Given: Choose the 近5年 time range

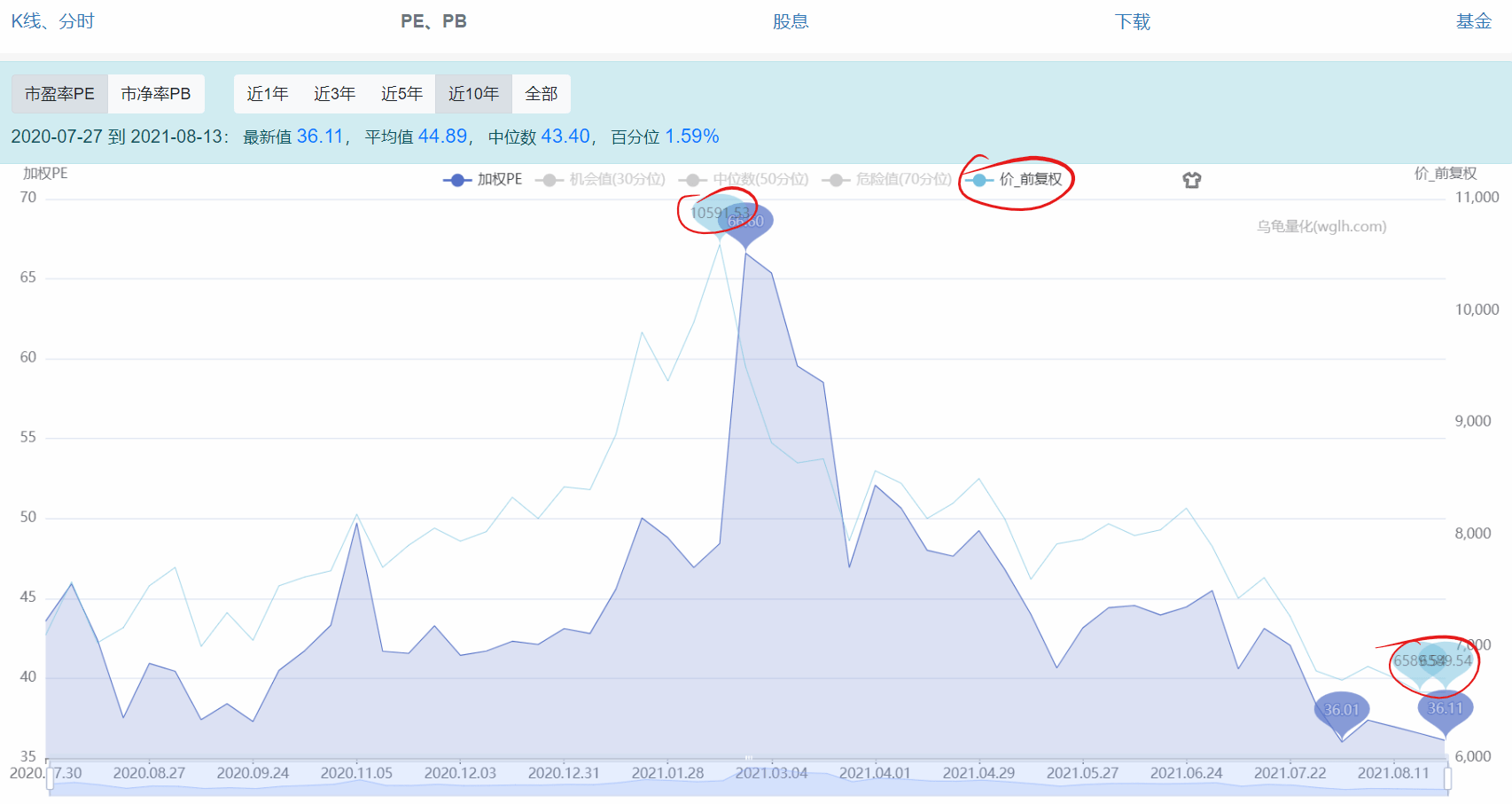Looking at the screenshot, I should tap(402, 94).
